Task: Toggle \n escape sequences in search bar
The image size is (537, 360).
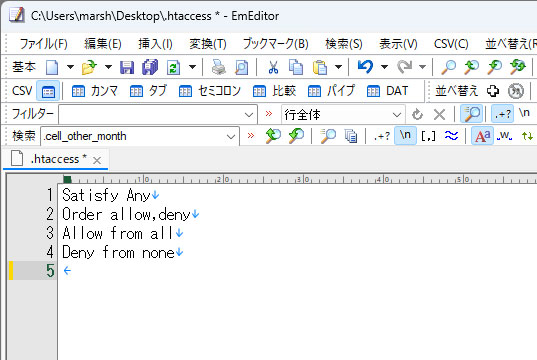Action: [x=405, y=135]
